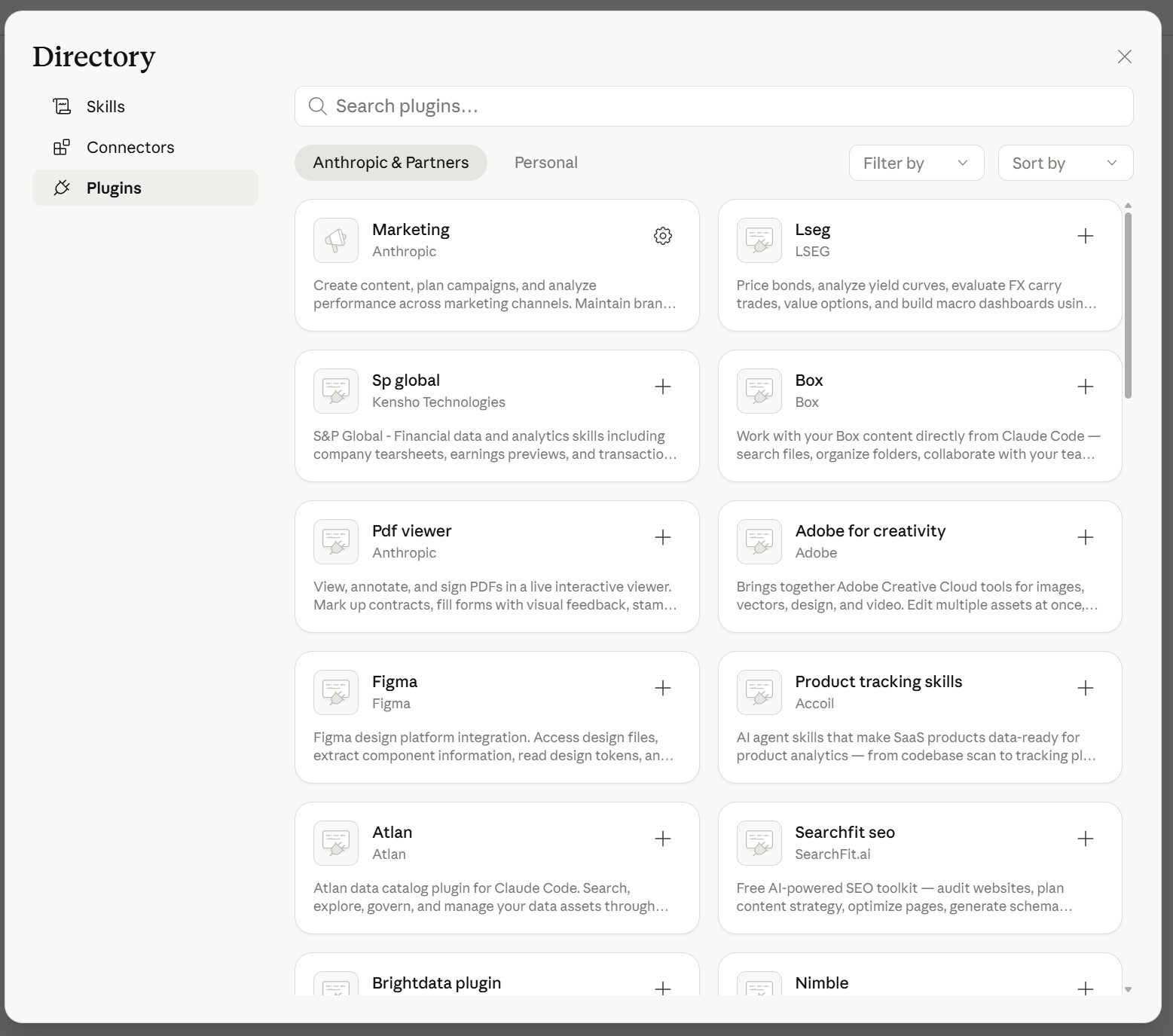The width and height of the screenshot is (1173, 1036).
Task: Open the Product tracking skills title
Action: point(878,682)
